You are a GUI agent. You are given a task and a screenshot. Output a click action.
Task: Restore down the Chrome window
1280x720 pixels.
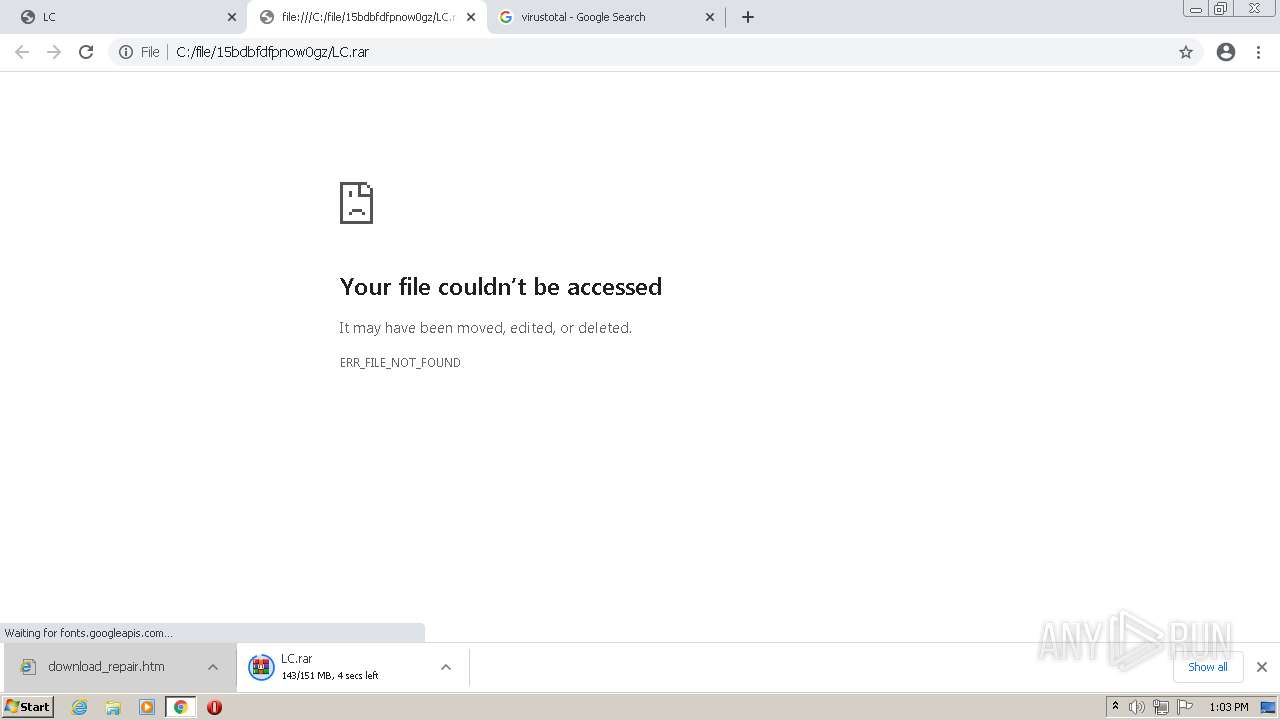(1221, 9)
